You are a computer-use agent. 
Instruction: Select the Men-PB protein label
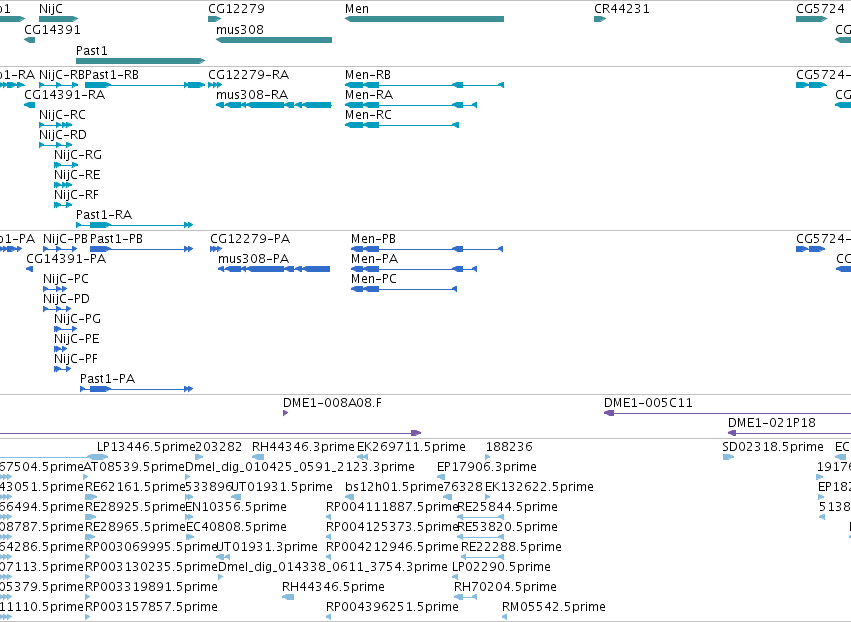373,239
